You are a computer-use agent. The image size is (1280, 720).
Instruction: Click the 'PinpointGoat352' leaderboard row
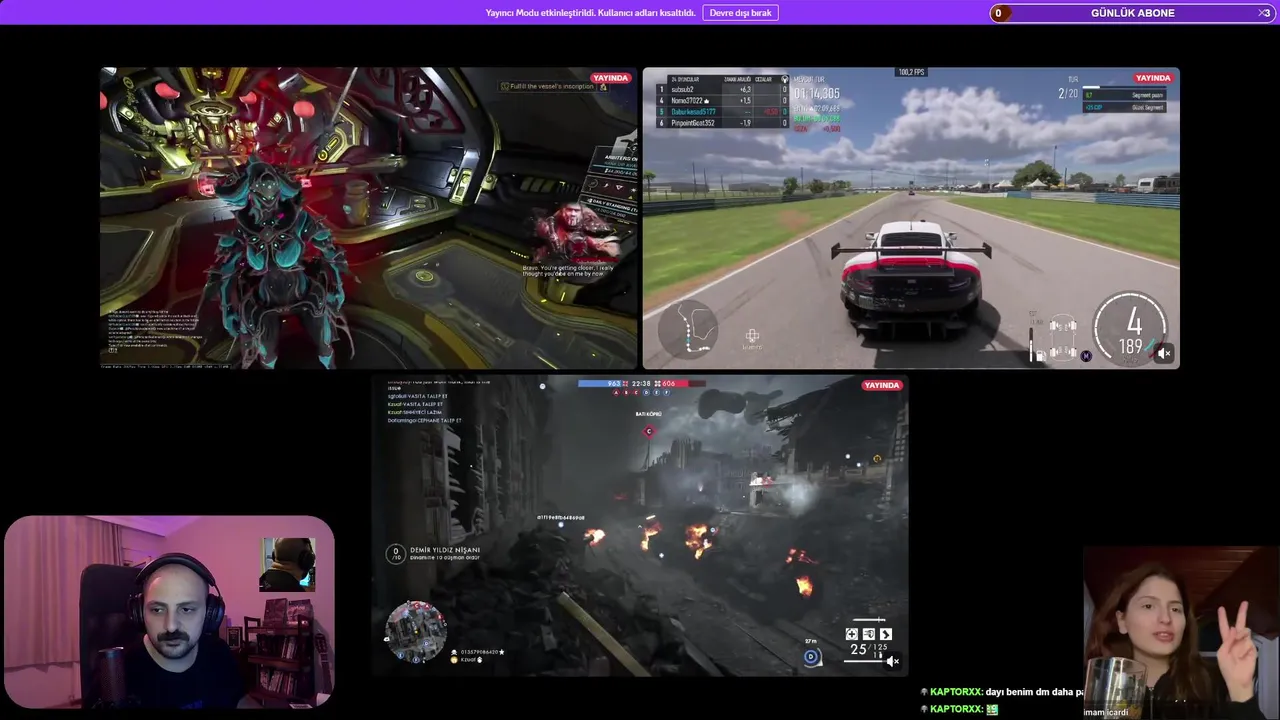(x=721, y=122)
